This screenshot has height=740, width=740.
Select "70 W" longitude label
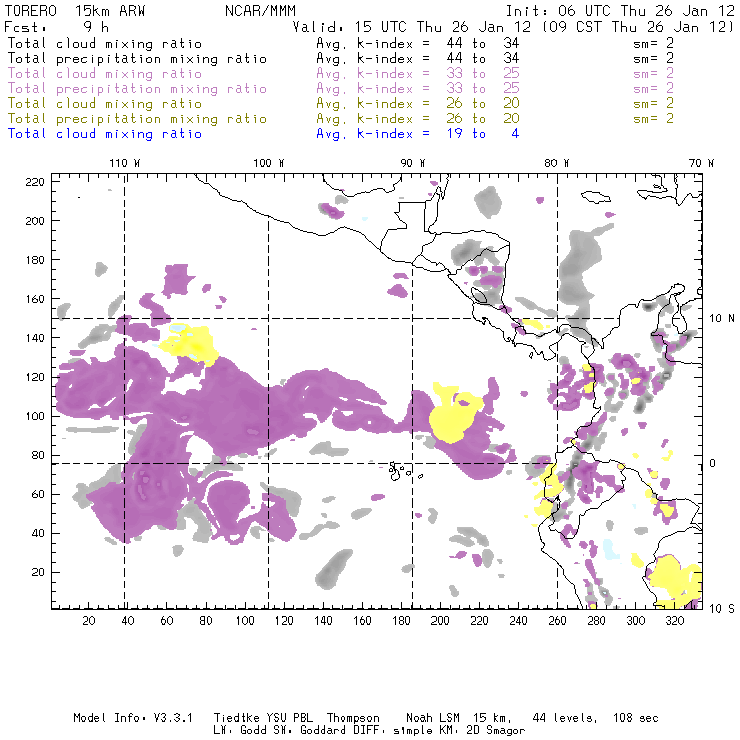pyautogui.click(x=701, y=163)
